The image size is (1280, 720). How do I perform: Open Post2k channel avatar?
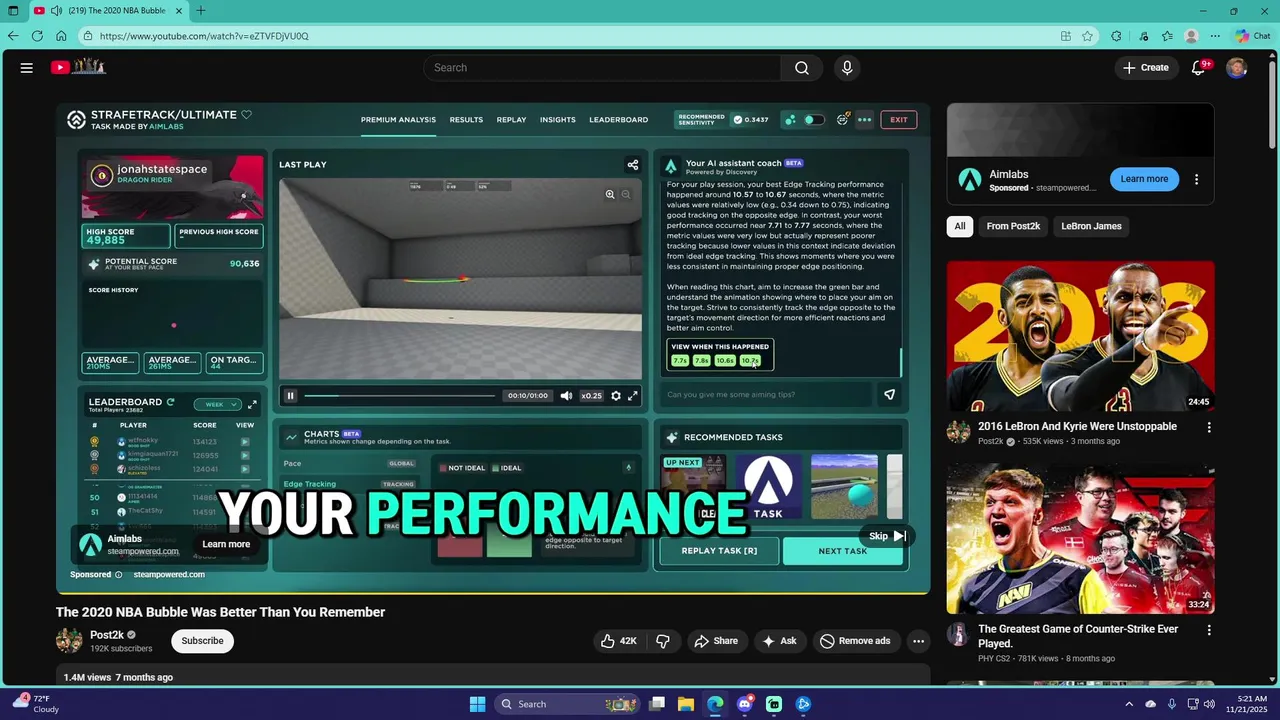click(x=69, y=641)
